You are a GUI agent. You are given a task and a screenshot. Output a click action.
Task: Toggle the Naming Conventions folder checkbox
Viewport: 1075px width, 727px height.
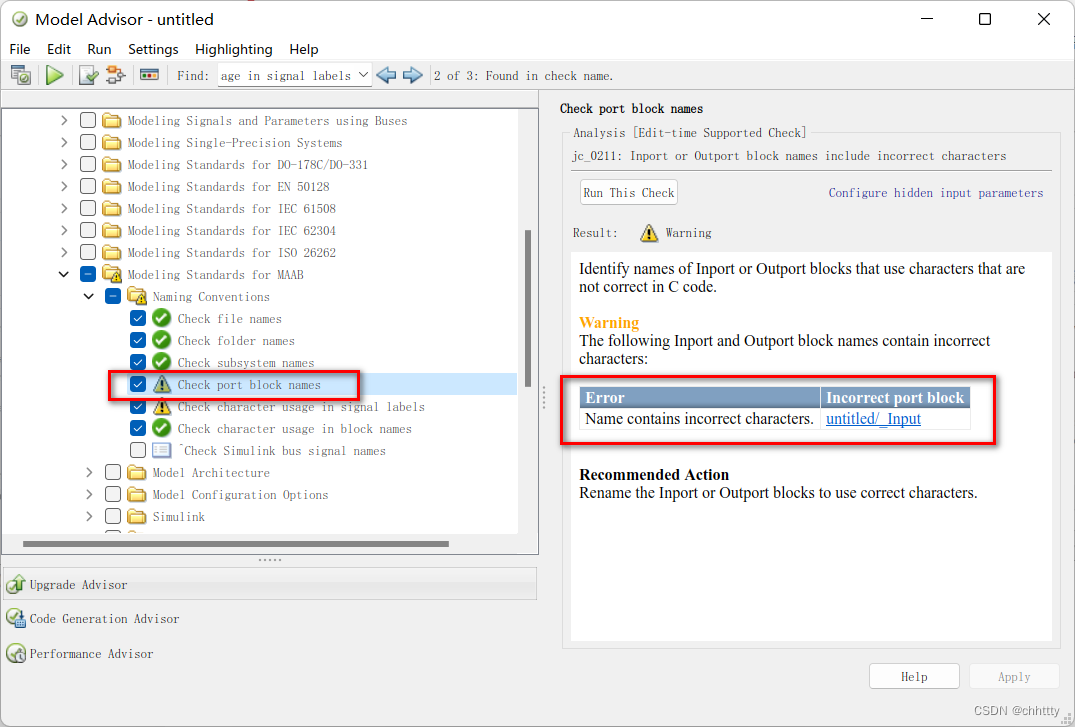[x=113, y=296]
